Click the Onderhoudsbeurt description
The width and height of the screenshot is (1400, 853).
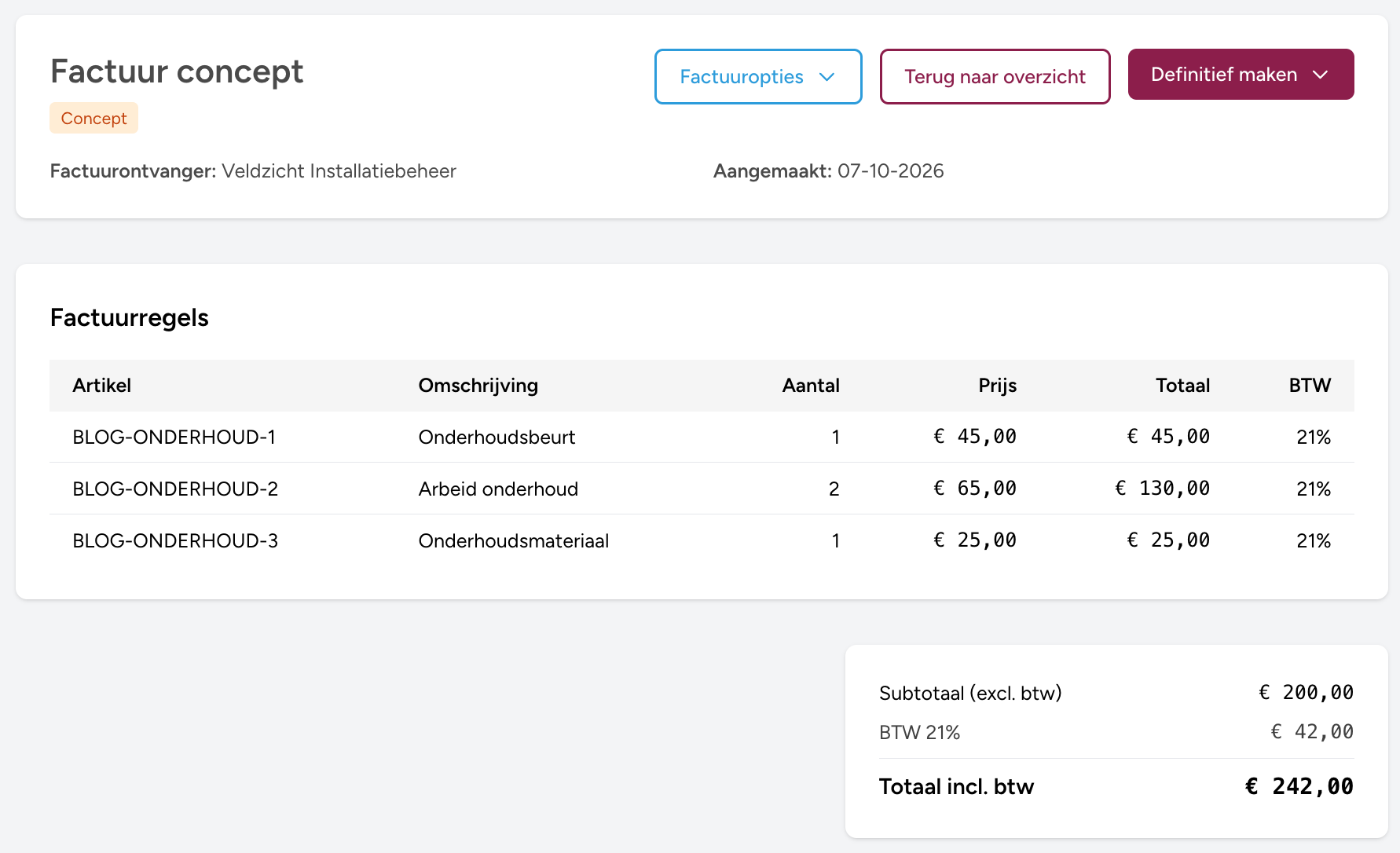pos(497,437)
